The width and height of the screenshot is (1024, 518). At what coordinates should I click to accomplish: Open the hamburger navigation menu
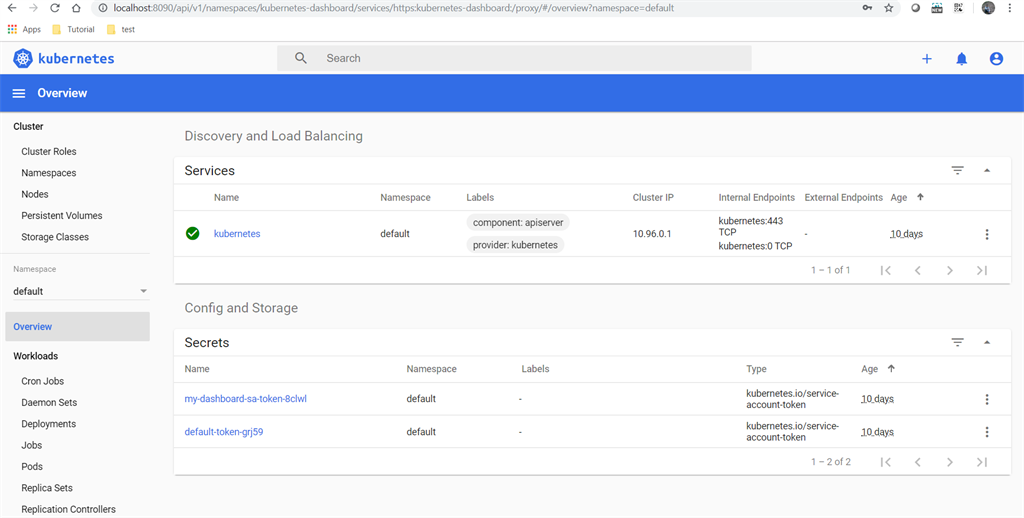18,93
